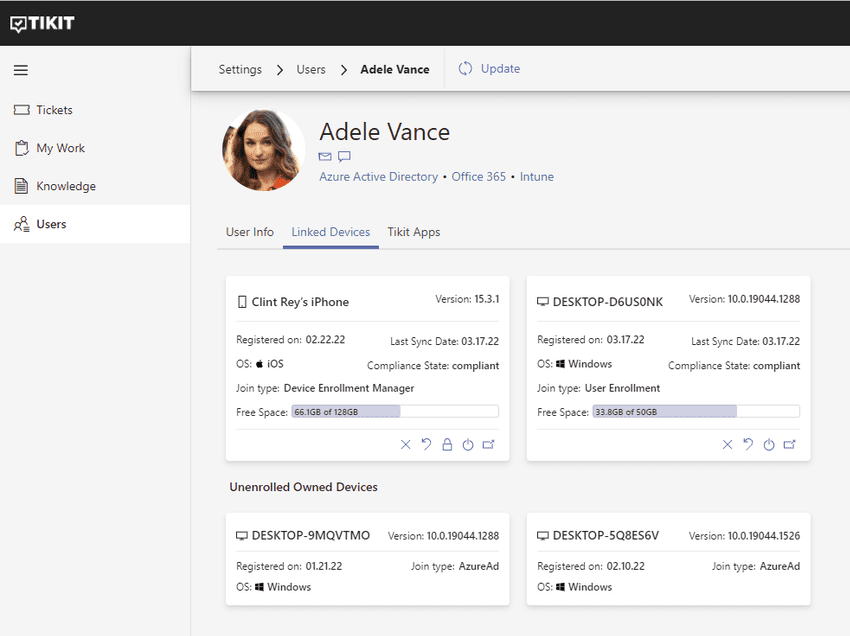850x636 pixels.
Task: Click Adele Vance's profile photo
Action: [263, 150]
